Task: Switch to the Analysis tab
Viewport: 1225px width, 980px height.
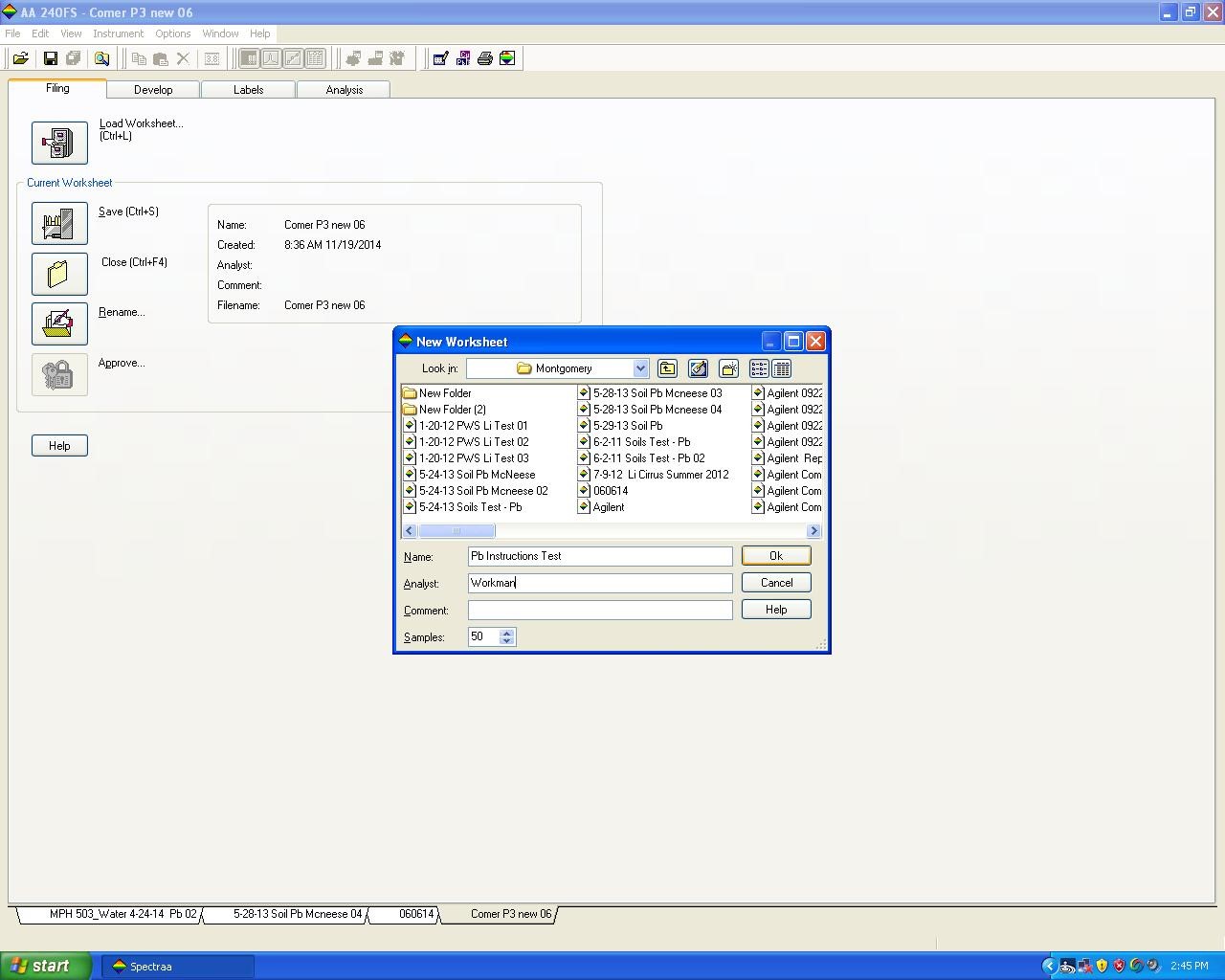Action: coord(344,90)
